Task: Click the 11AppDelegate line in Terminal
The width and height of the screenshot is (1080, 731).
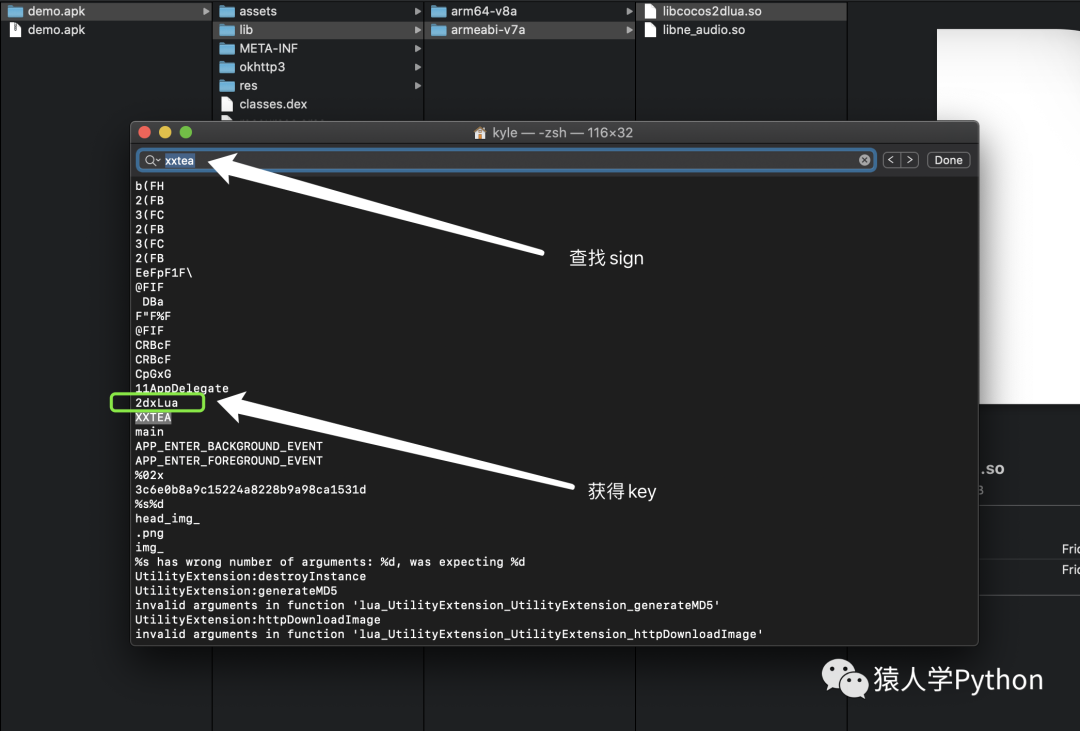Action: click(182, 389)
